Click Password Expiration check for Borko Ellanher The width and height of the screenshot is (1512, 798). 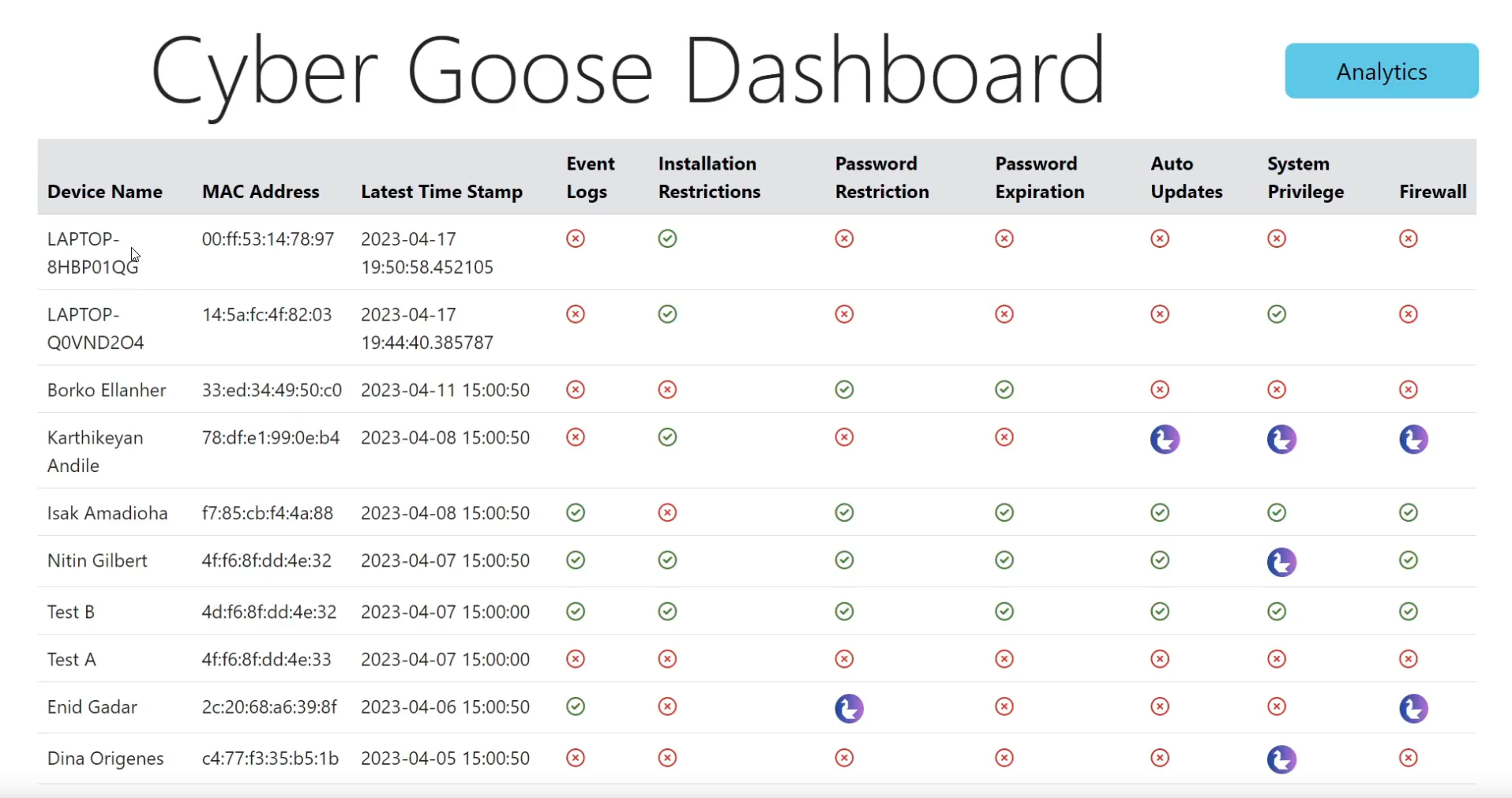1004,390
